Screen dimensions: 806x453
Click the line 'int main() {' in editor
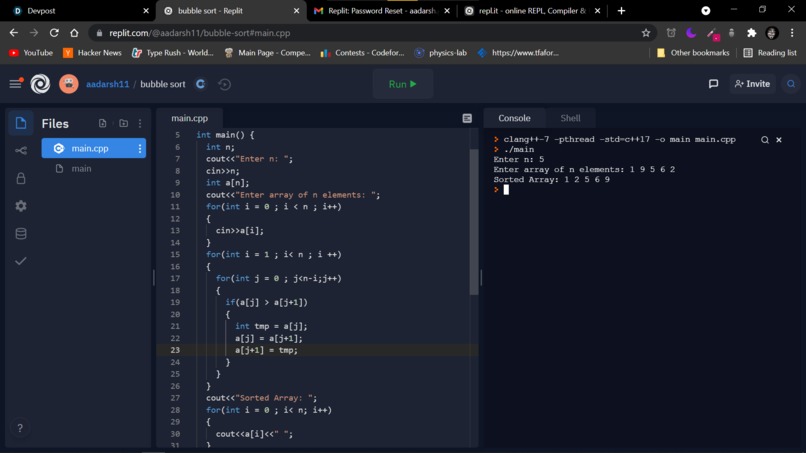225,135
